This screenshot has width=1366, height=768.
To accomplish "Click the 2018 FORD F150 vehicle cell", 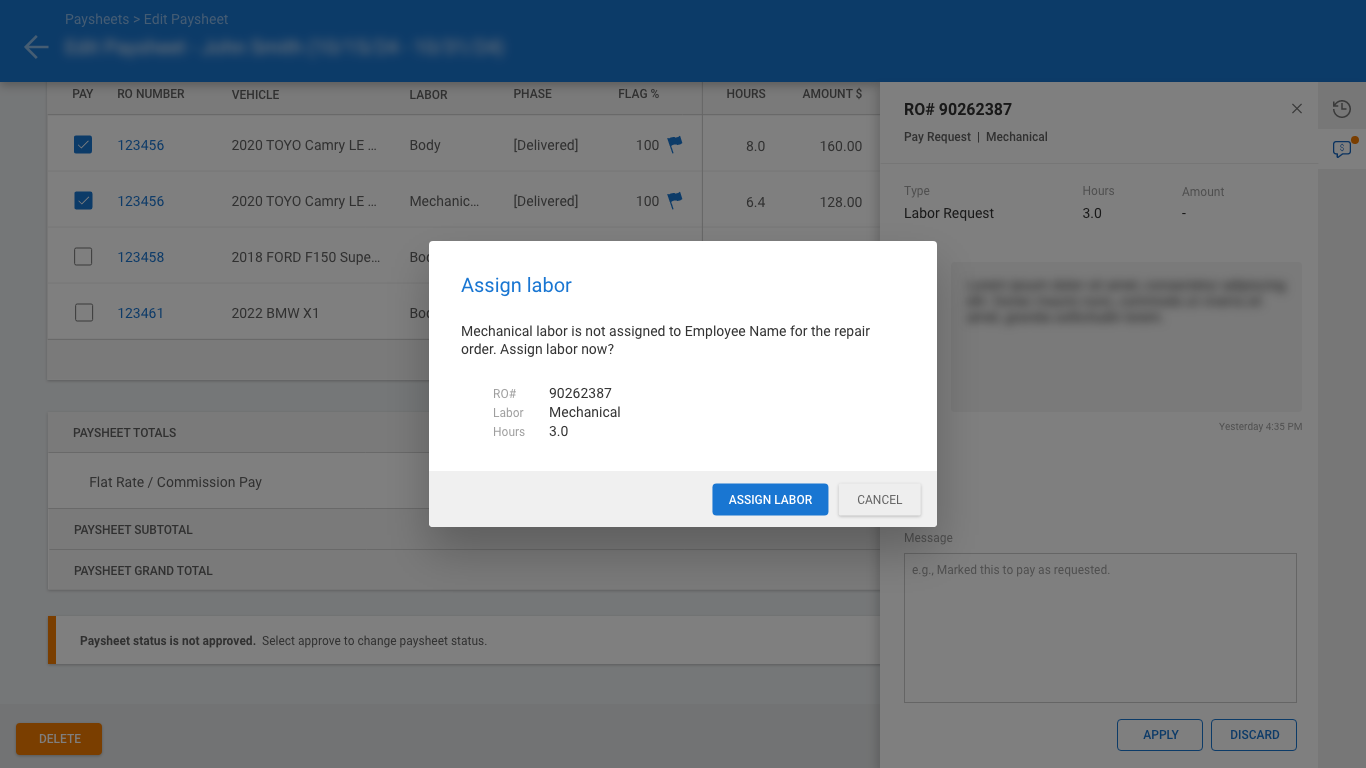I will coord(305,257).
